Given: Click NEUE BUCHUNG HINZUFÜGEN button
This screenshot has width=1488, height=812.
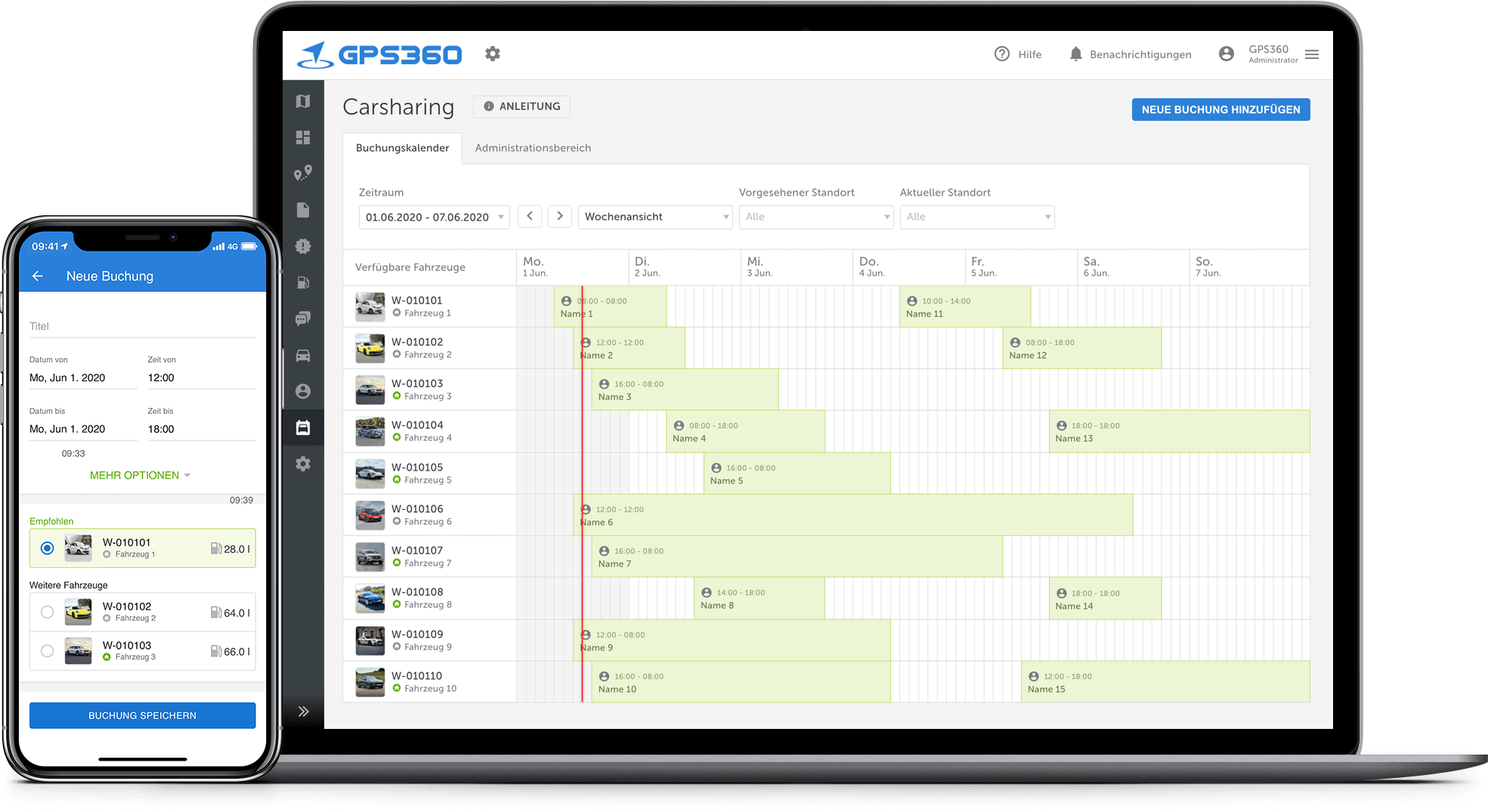Looking at the screenshot, I should tap(1220, 110).
